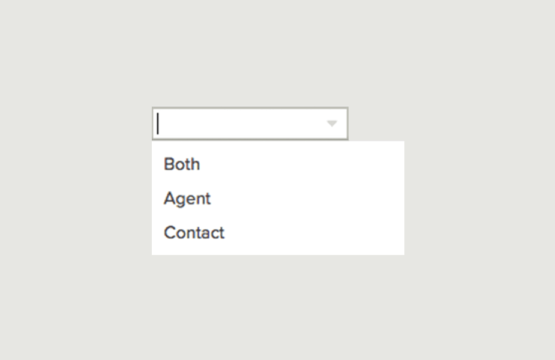The width and height of the screenshot is (555, 360).
Task: Set the field value to Agent
Action: 278,198
